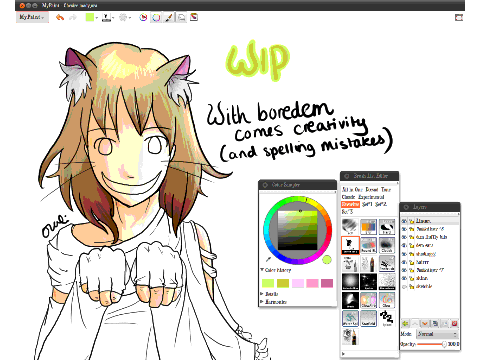Screen dimensions: 480x360
Task: Select white glow on black brush thumbnail
Action: pyautogui.click(x=350, y=281)
